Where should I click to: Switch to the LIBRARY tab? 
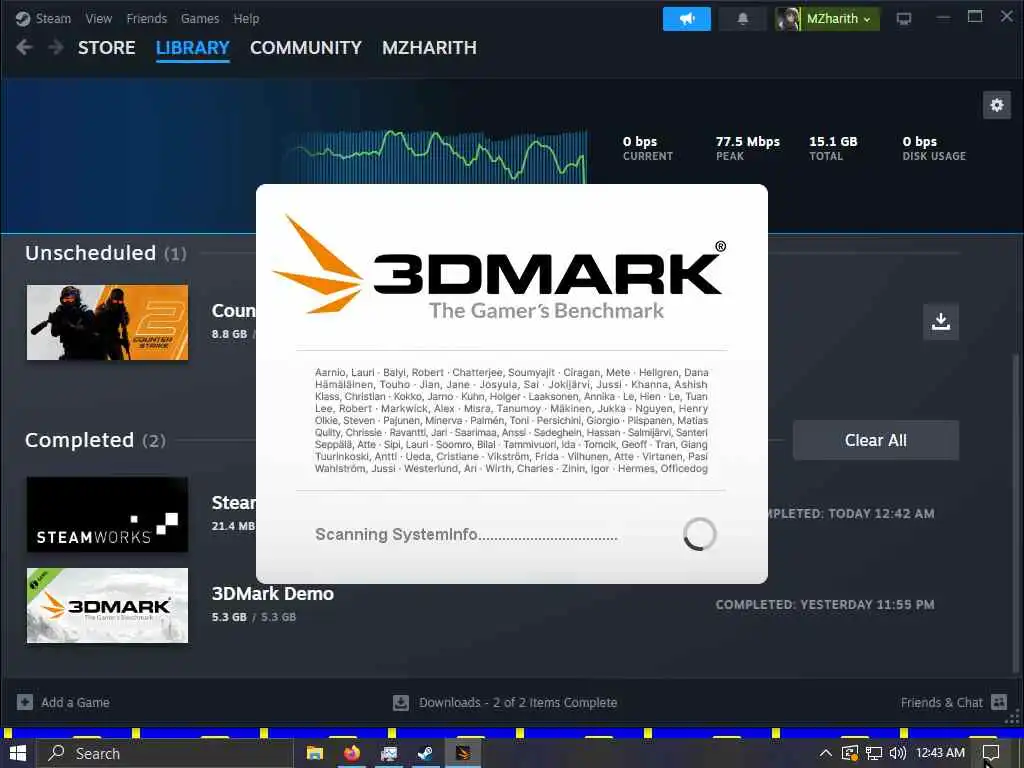coord(193,48)
